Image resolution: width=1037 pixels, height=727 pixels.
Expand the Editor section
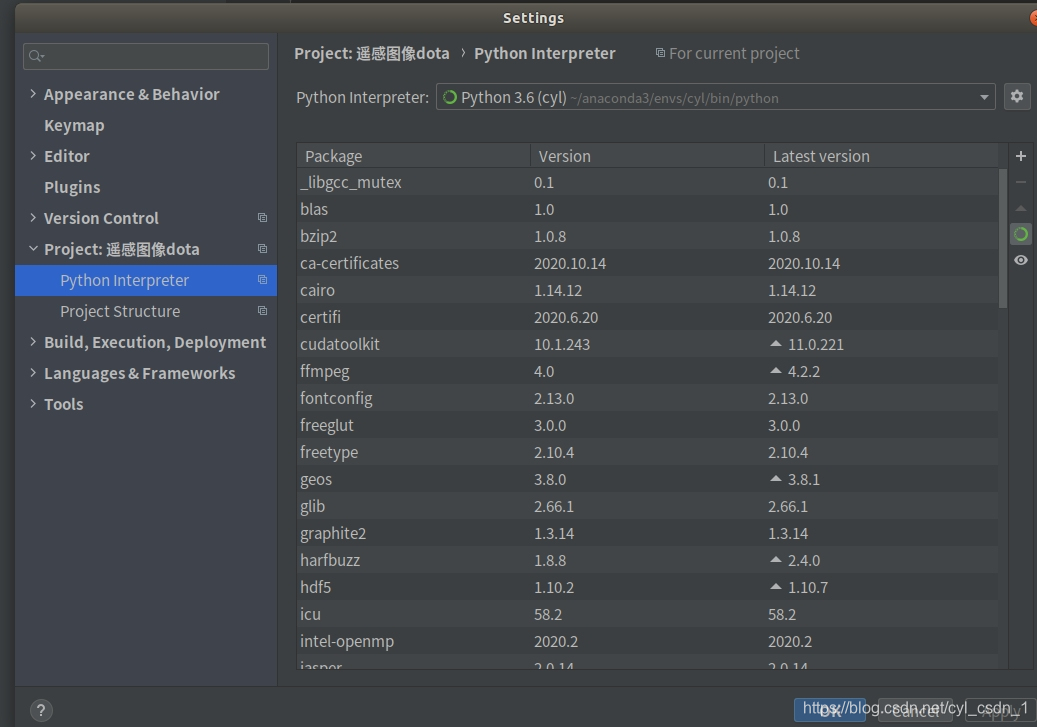point(32,155)
